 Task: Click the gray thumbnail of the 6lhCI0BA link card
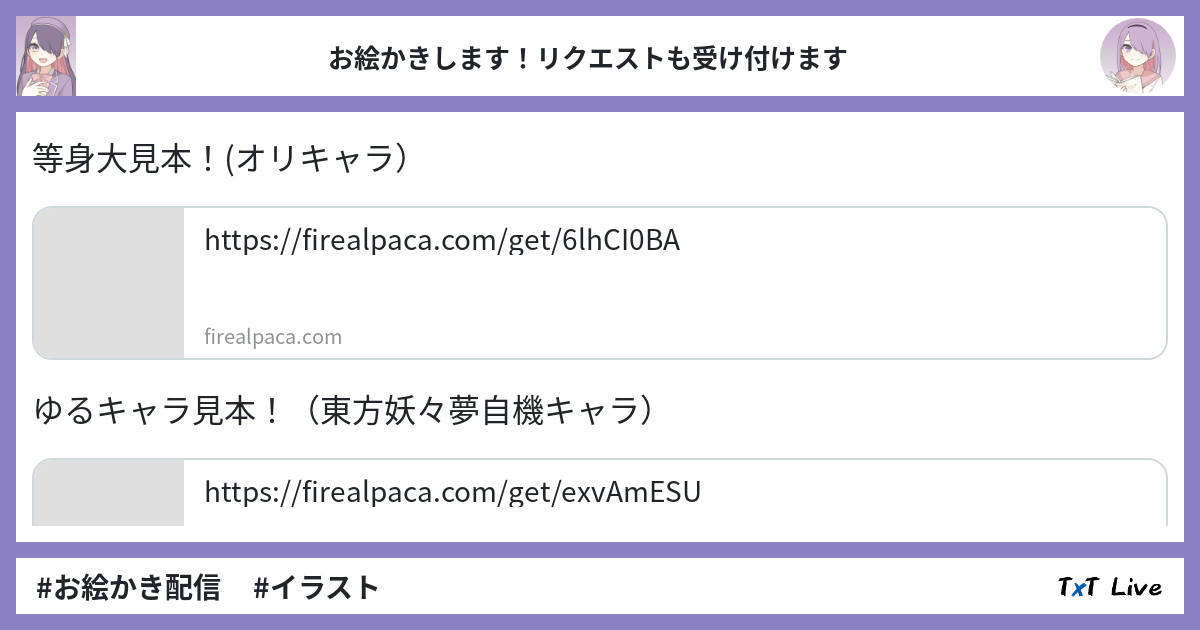pos(109,283)
